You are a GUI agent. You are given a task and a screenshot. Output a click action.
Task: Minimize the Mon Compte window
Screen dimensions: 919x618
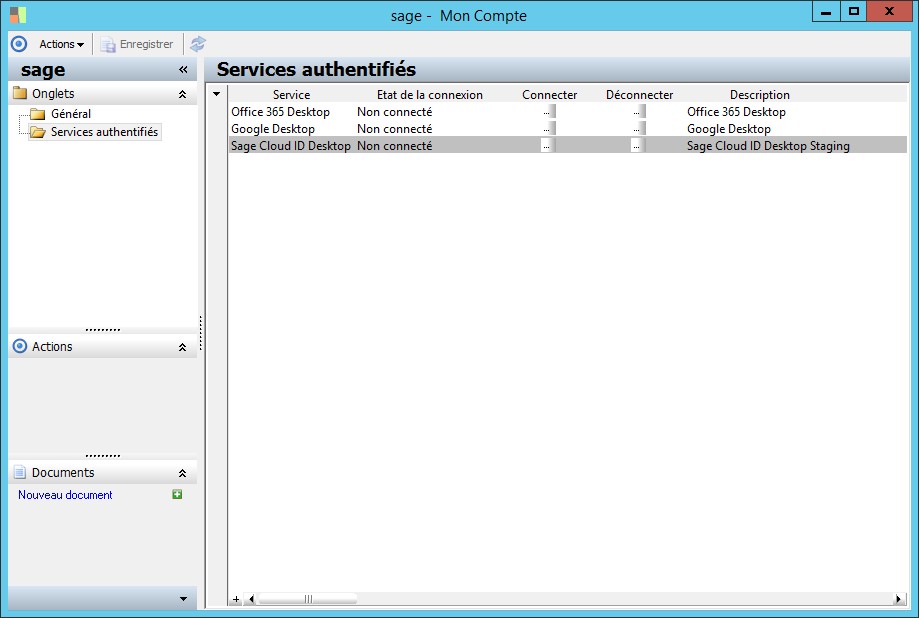pyautogui.click(x=826, y=12)
